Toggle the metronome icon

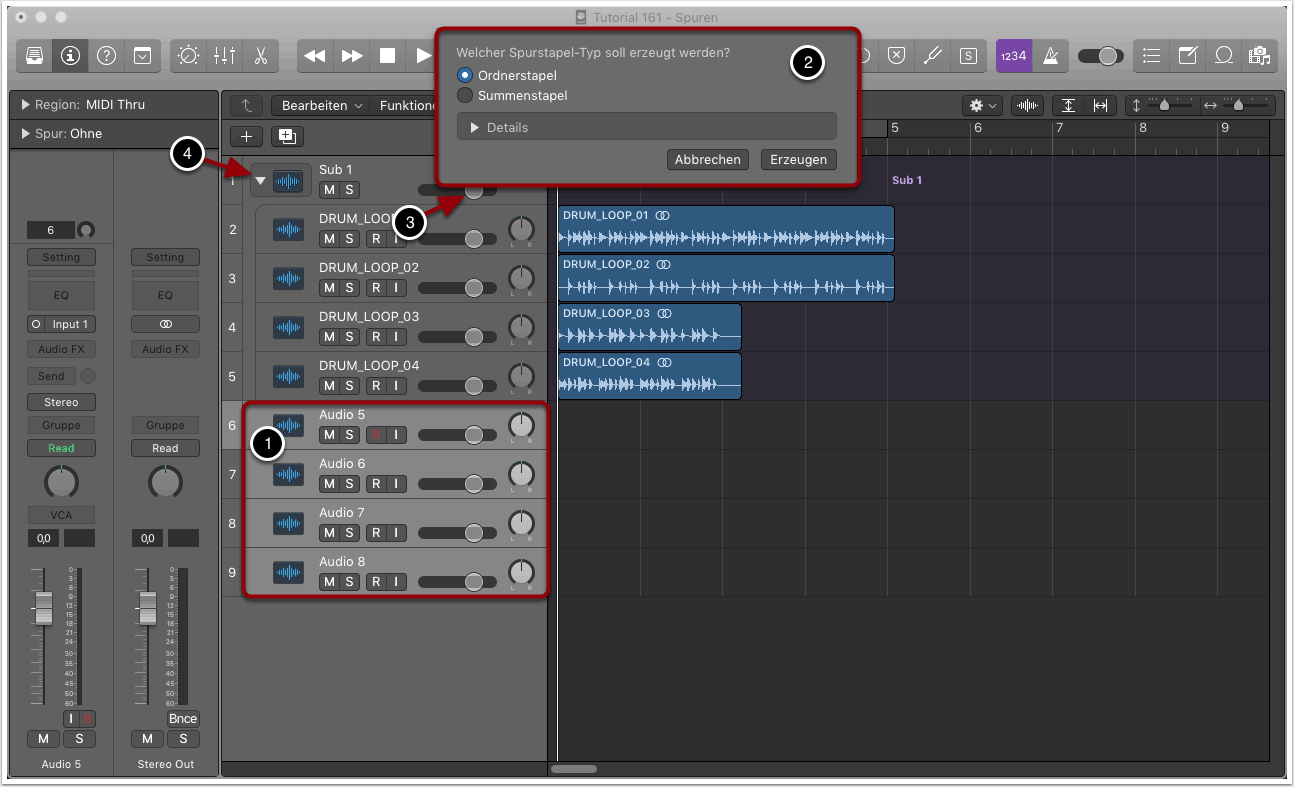(x=1051, y=56)
